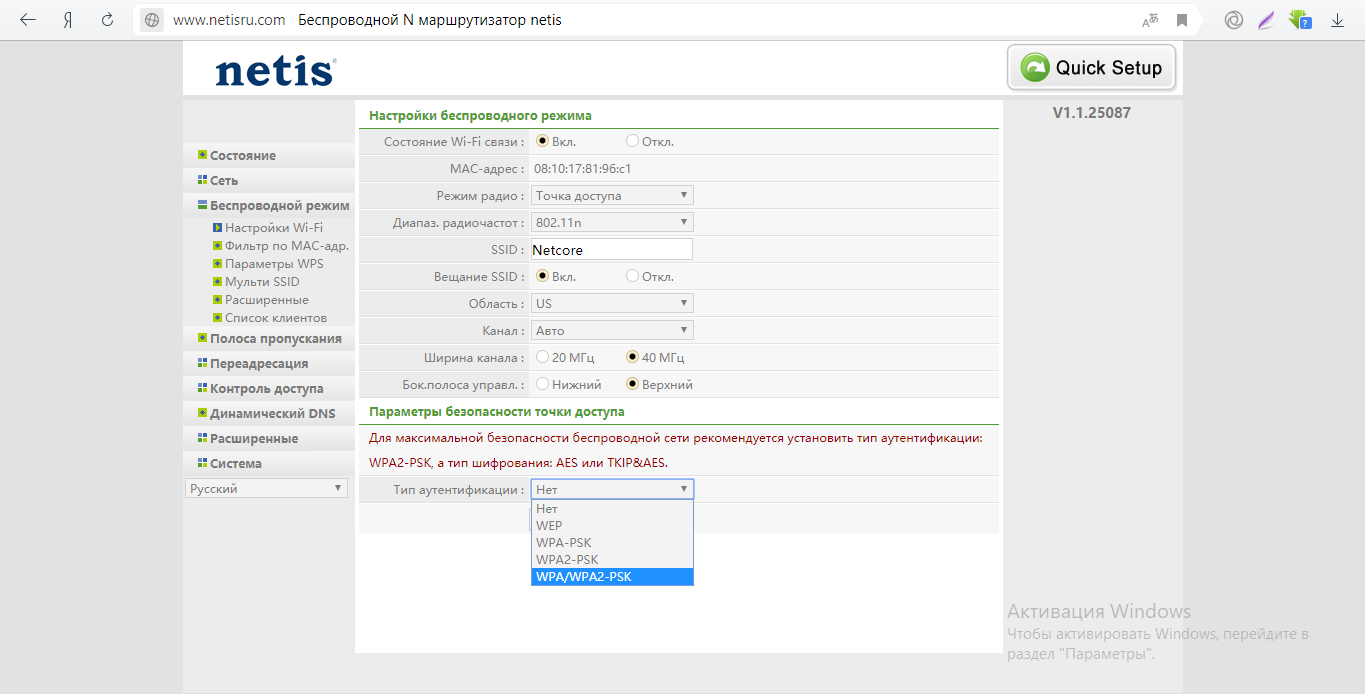Click the browser back arrow
This screenshot has width=1365, height=694.
coord(28,20)
